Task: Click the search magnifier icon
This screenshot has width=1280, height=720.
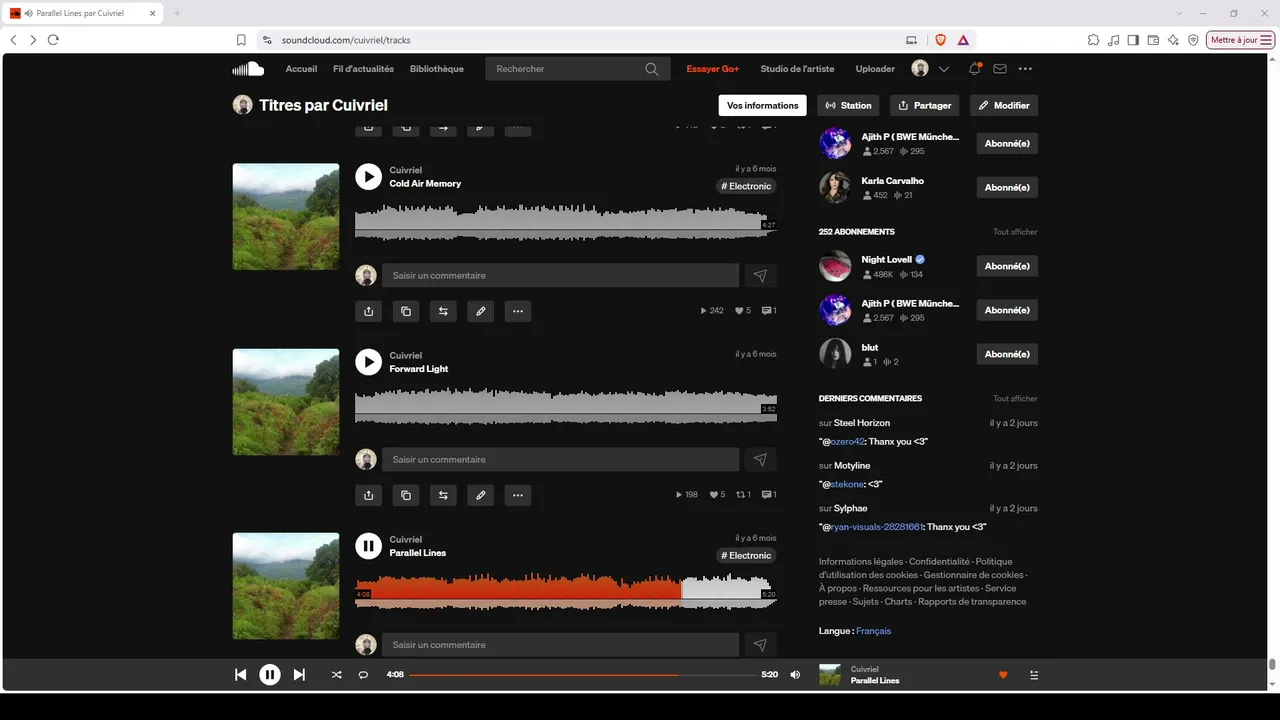Action: [x=651, y=69]
